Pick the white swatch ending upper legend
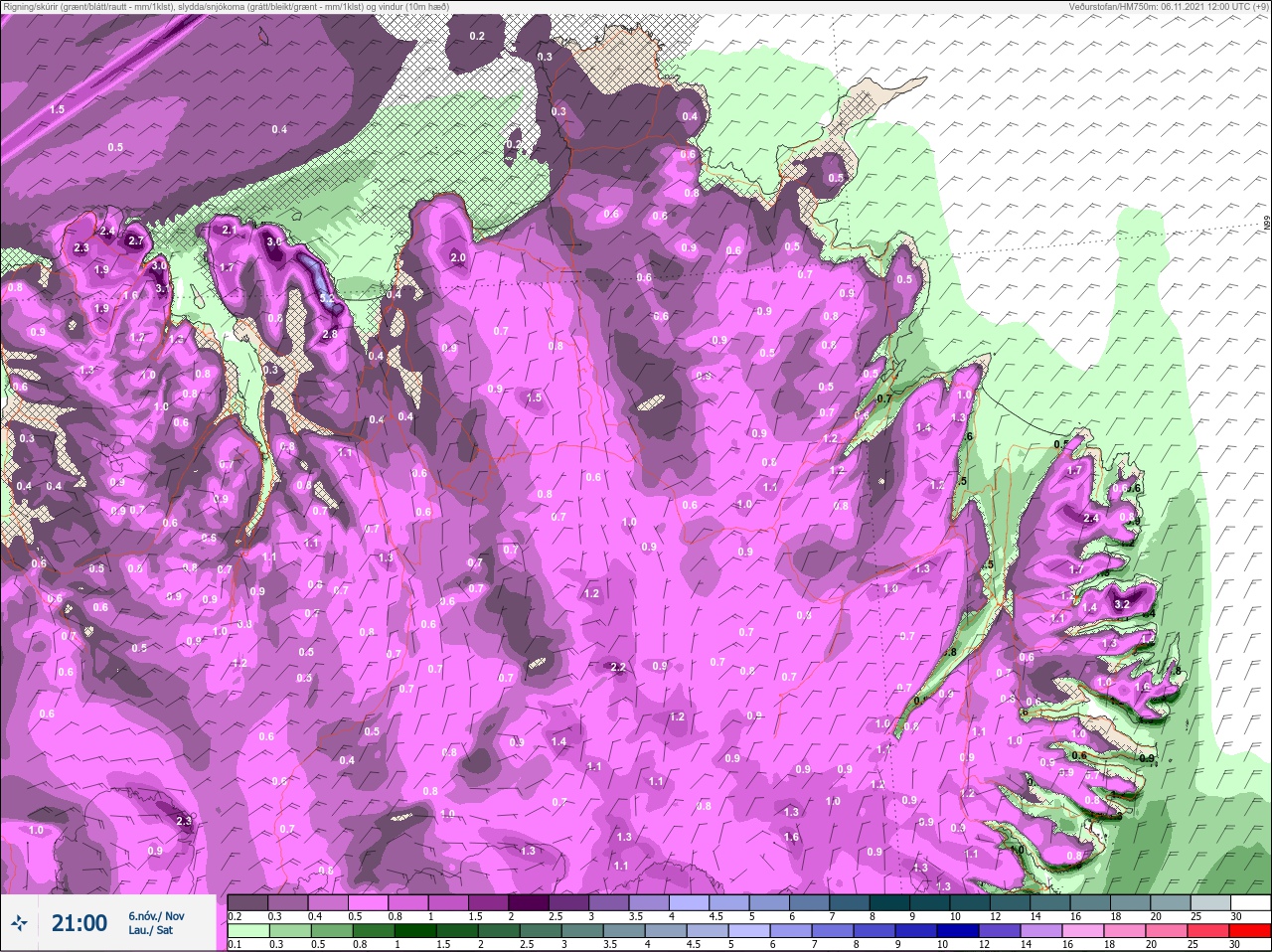 tap(1251, 902)
